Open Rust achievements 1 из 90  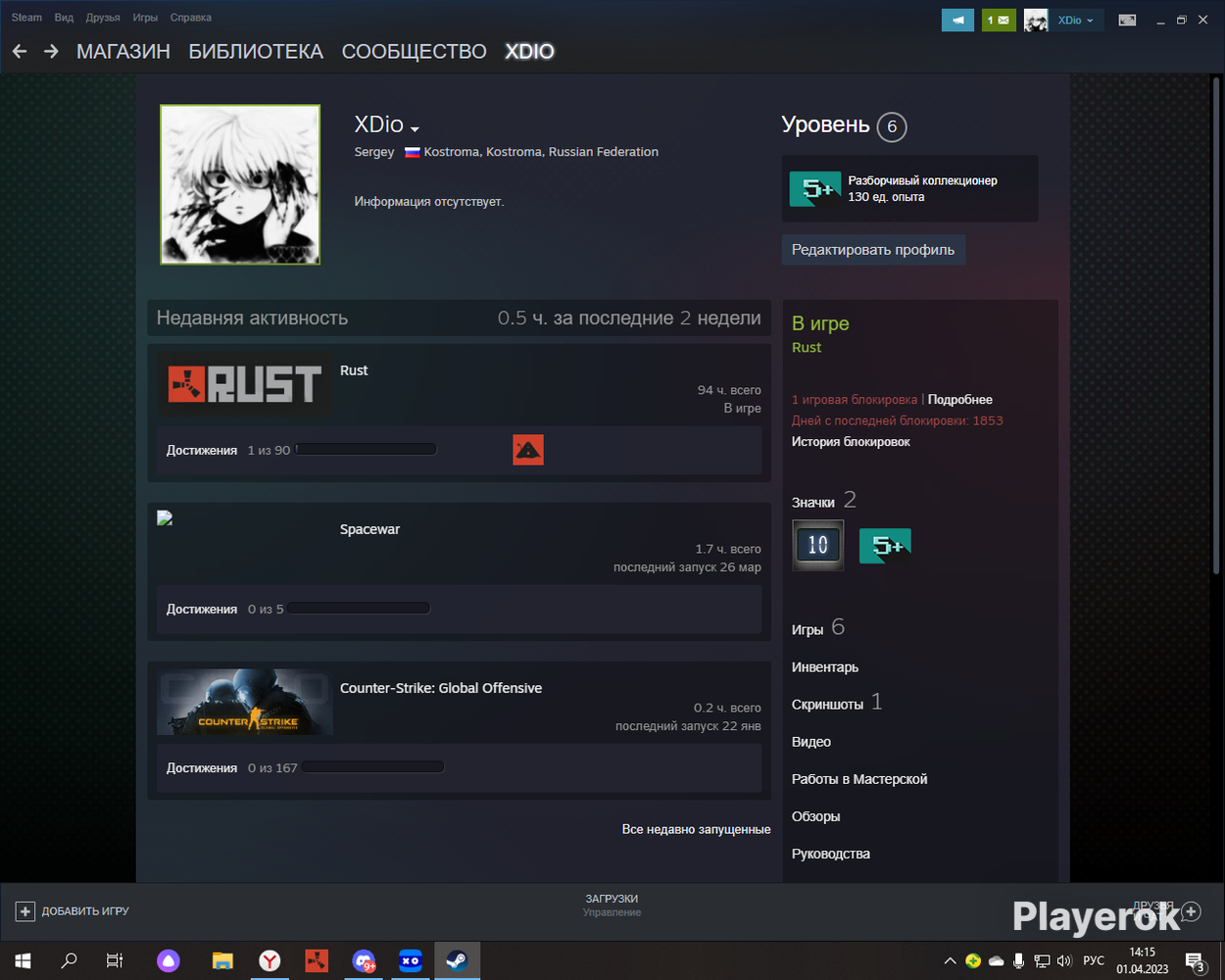click(228, 450)
